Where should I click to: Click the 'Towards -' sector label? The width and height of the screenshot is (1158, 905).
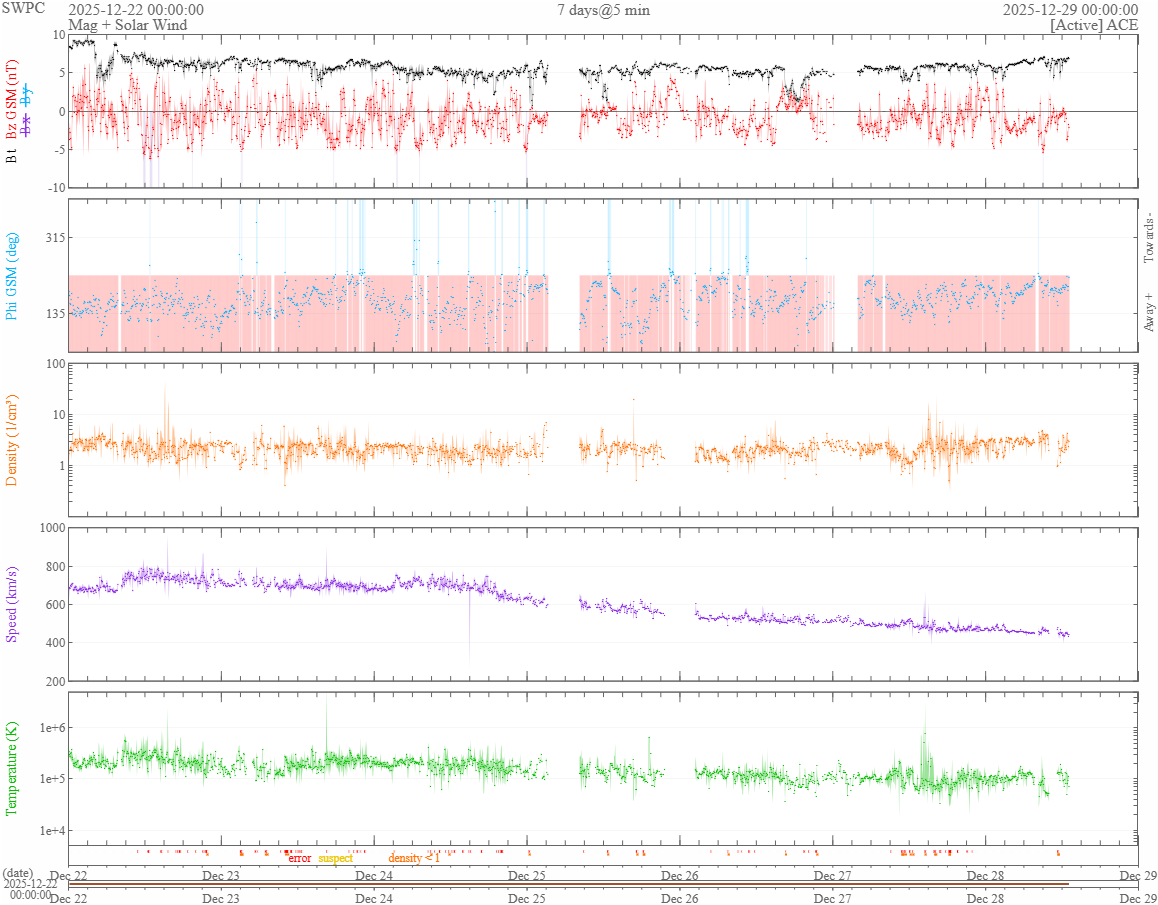click(x=1148, y=238)
